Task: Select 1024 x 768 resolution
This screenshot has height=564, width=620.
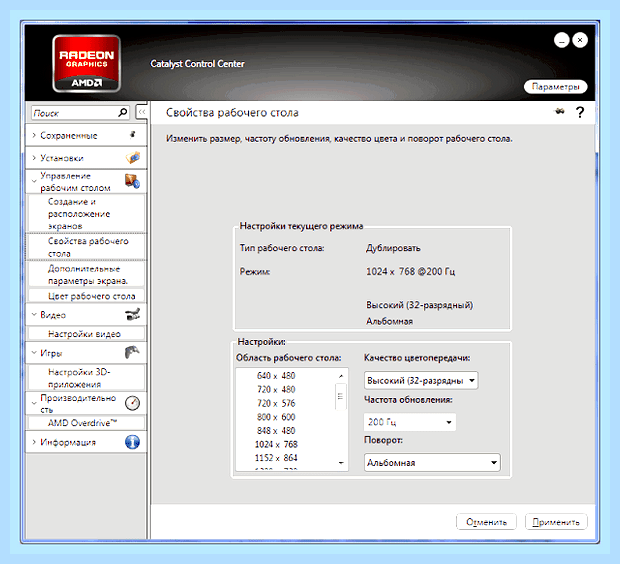Action: click(x=276, y=444)
